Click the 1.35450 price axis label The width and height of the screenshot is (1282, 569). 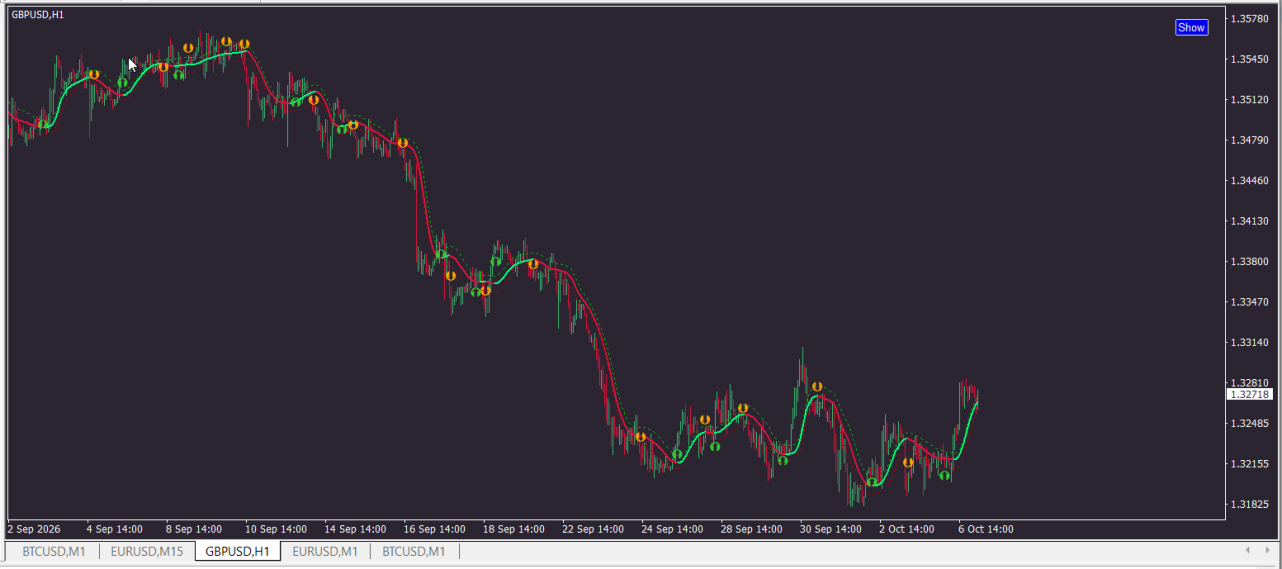(x=1250, y=59)
